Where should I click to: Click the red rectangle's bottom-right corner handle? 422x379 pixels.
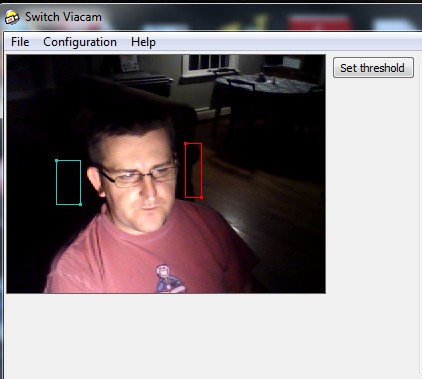pyautogui.click(x=201, y=197)
